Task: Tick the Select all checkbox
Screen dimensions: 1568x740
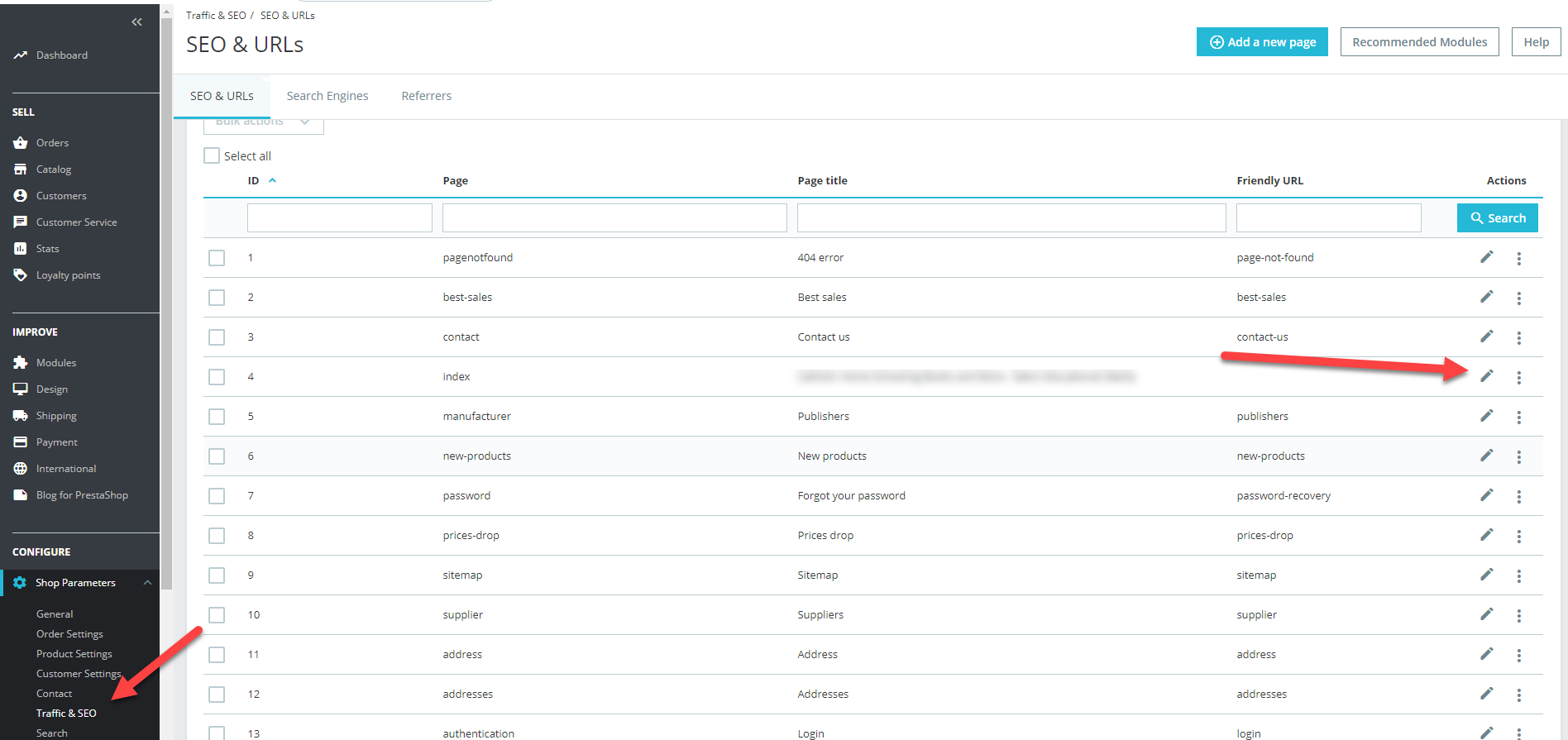Action: pyautogui.click(x=212, y=155)
